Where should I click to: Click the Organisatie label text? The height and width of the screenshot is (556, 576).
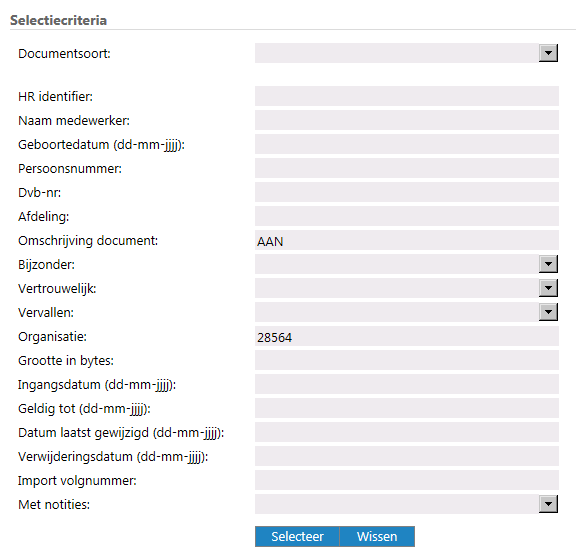click(52, 337)
